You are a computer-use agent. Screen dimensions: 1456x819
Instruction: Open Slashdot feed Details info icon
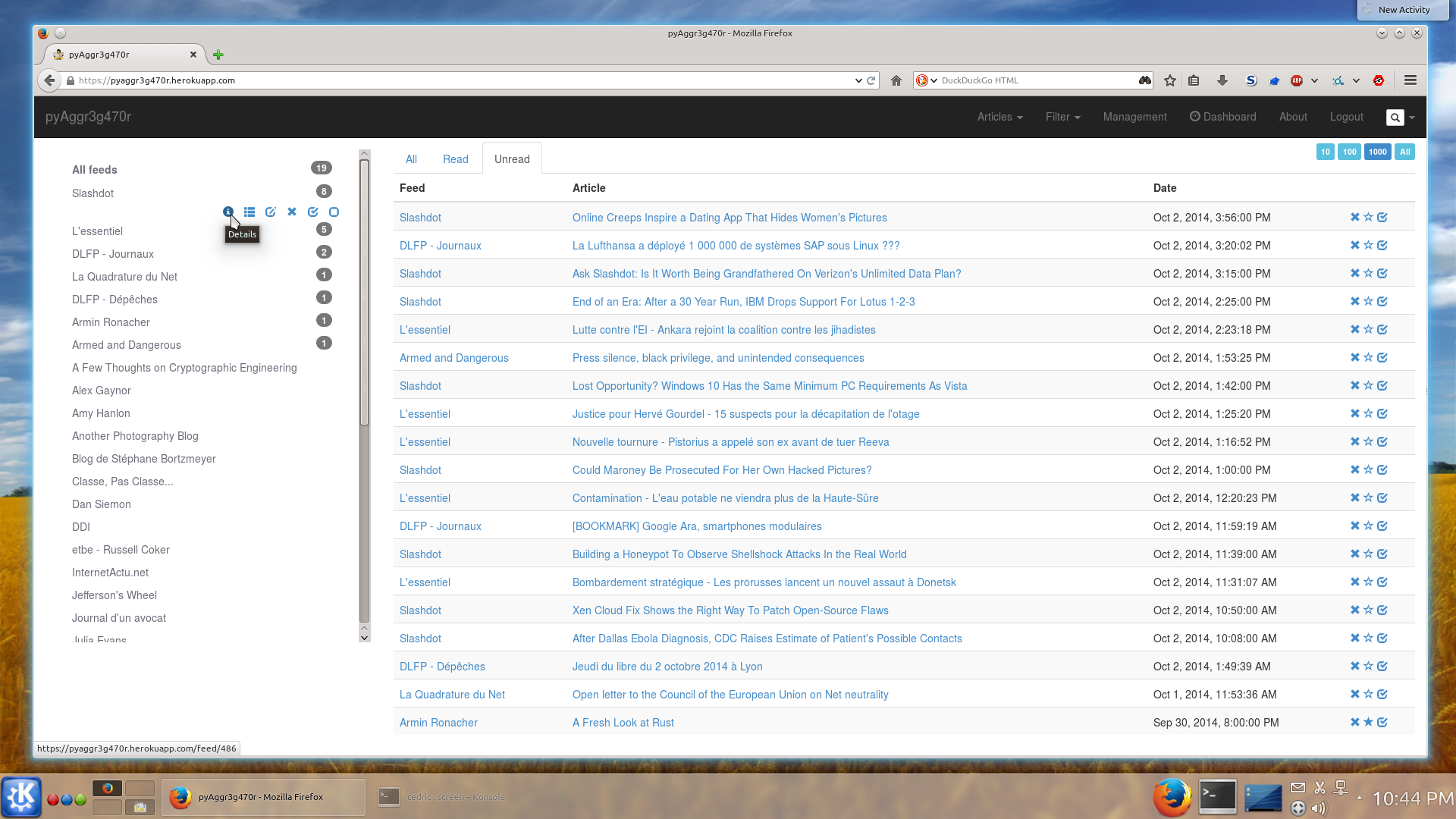click(227, 212)
